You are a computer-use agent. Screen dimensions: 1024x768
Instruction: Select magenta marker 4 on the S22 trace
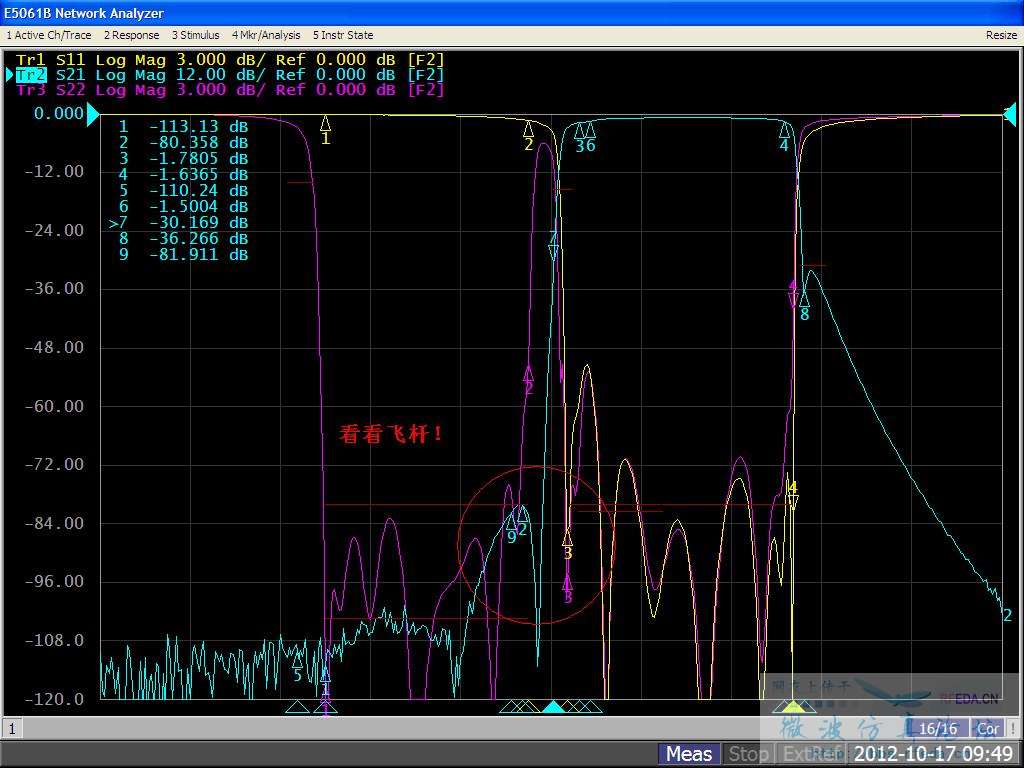793,294
